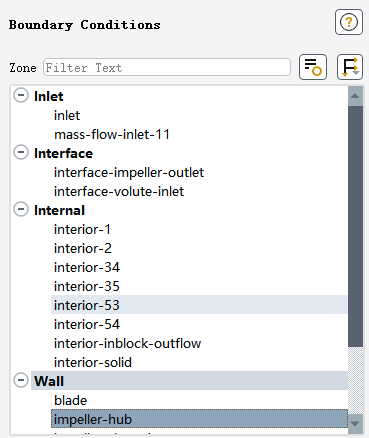The height and width of the screenshot is (438, 369).
Task: Select interior-53 zone
Action: (199, 305)
